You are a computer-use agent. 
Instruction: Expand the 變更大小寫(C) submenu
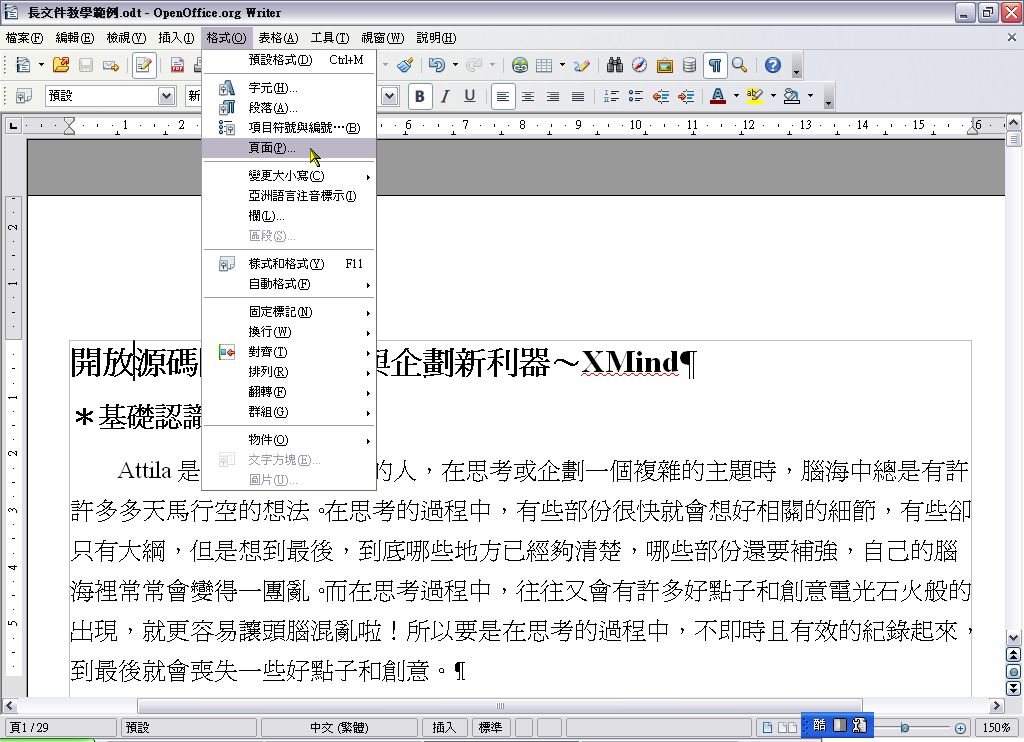point(289,176)
